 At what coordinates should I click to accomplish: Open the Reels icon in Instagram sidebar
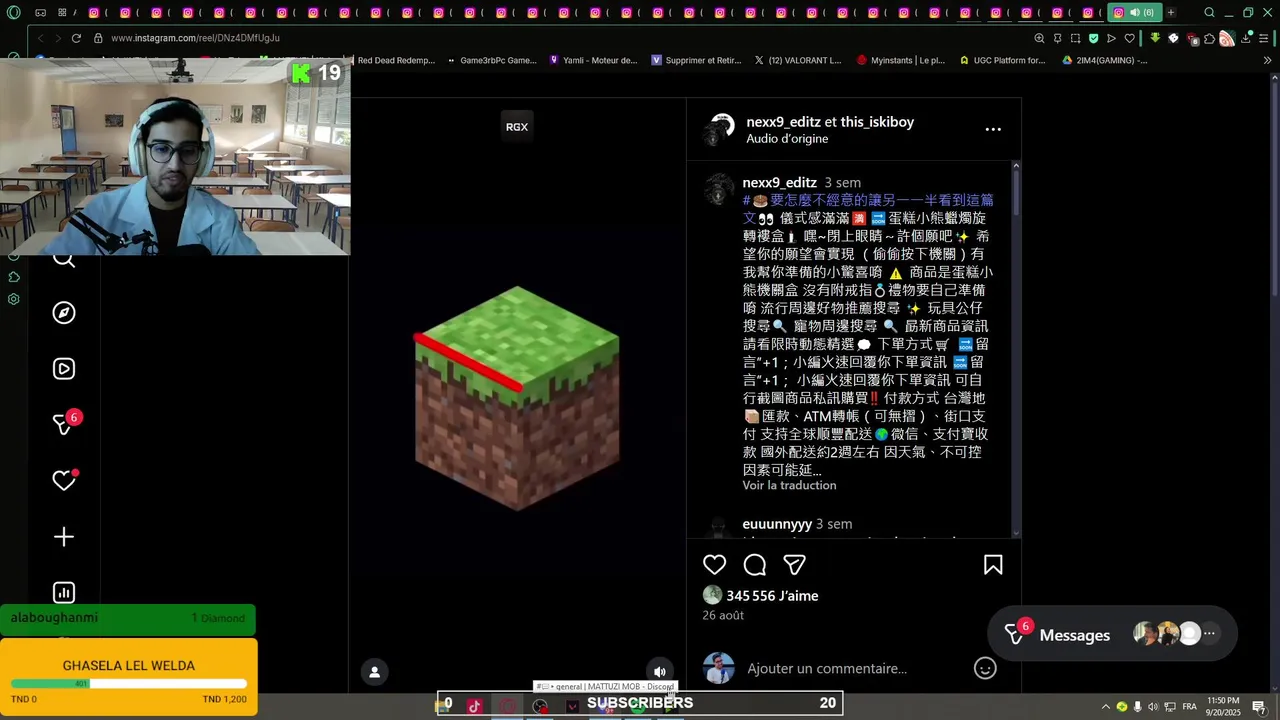point(64,369)
